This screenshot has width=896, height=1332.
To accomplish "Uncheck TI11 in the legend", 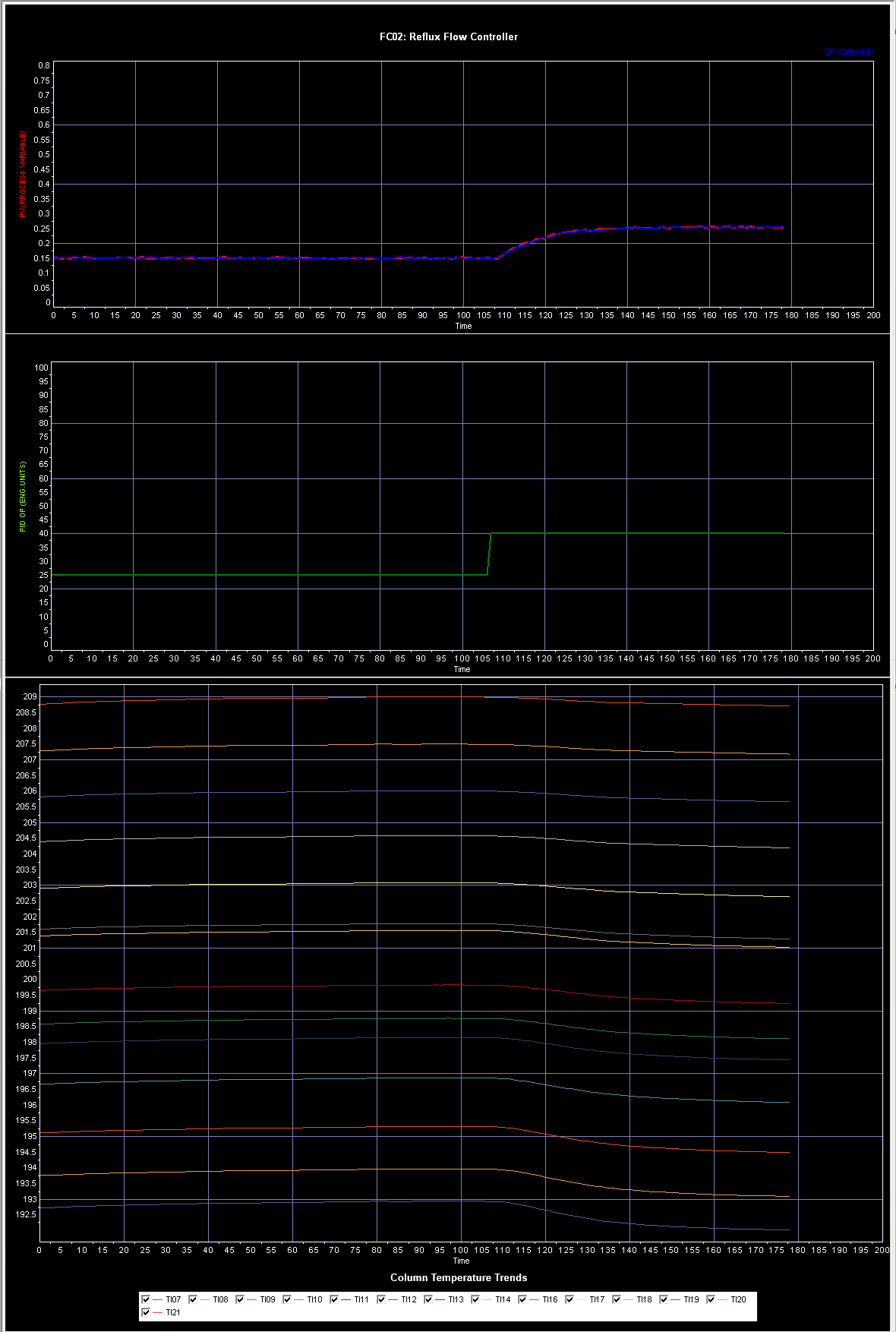I will [334, 1299].
